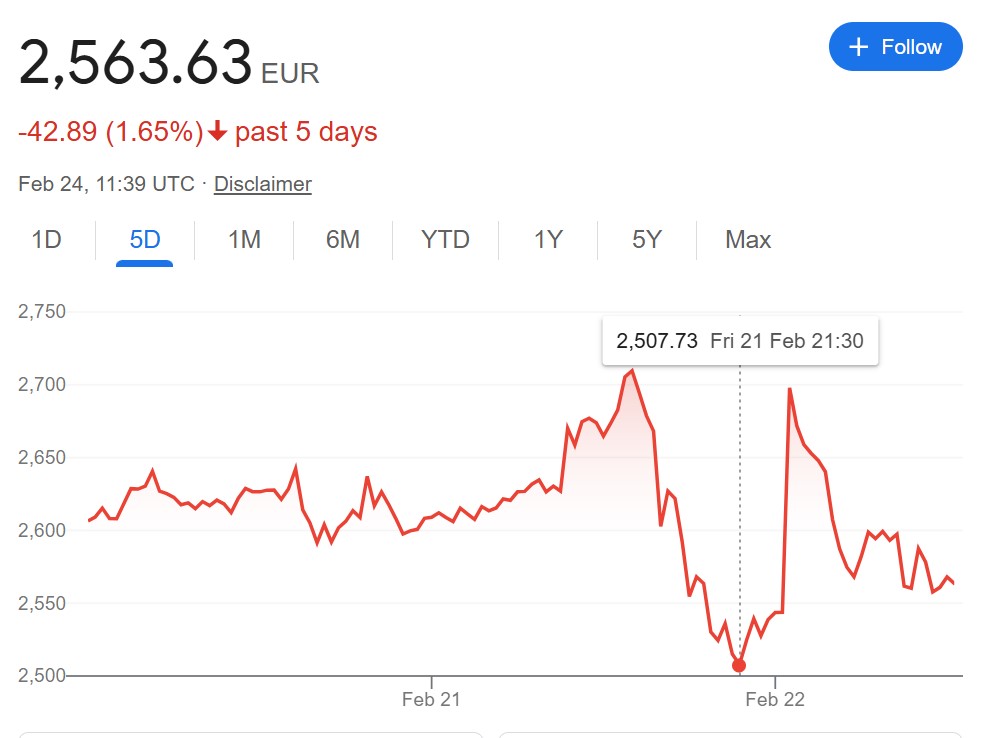Open the Disclaimer link
The width and height of the screenshot is (991, 738).
click(x=262, y=184)
